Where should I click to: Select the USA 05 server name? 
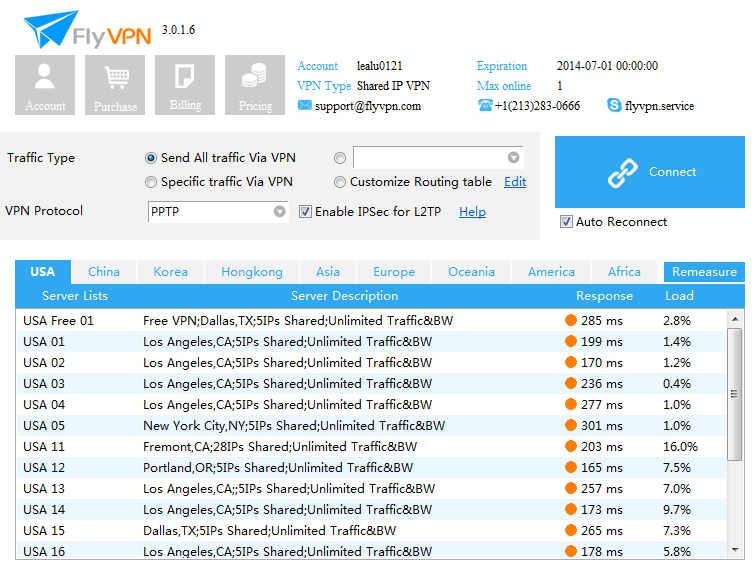coord(44,425)
